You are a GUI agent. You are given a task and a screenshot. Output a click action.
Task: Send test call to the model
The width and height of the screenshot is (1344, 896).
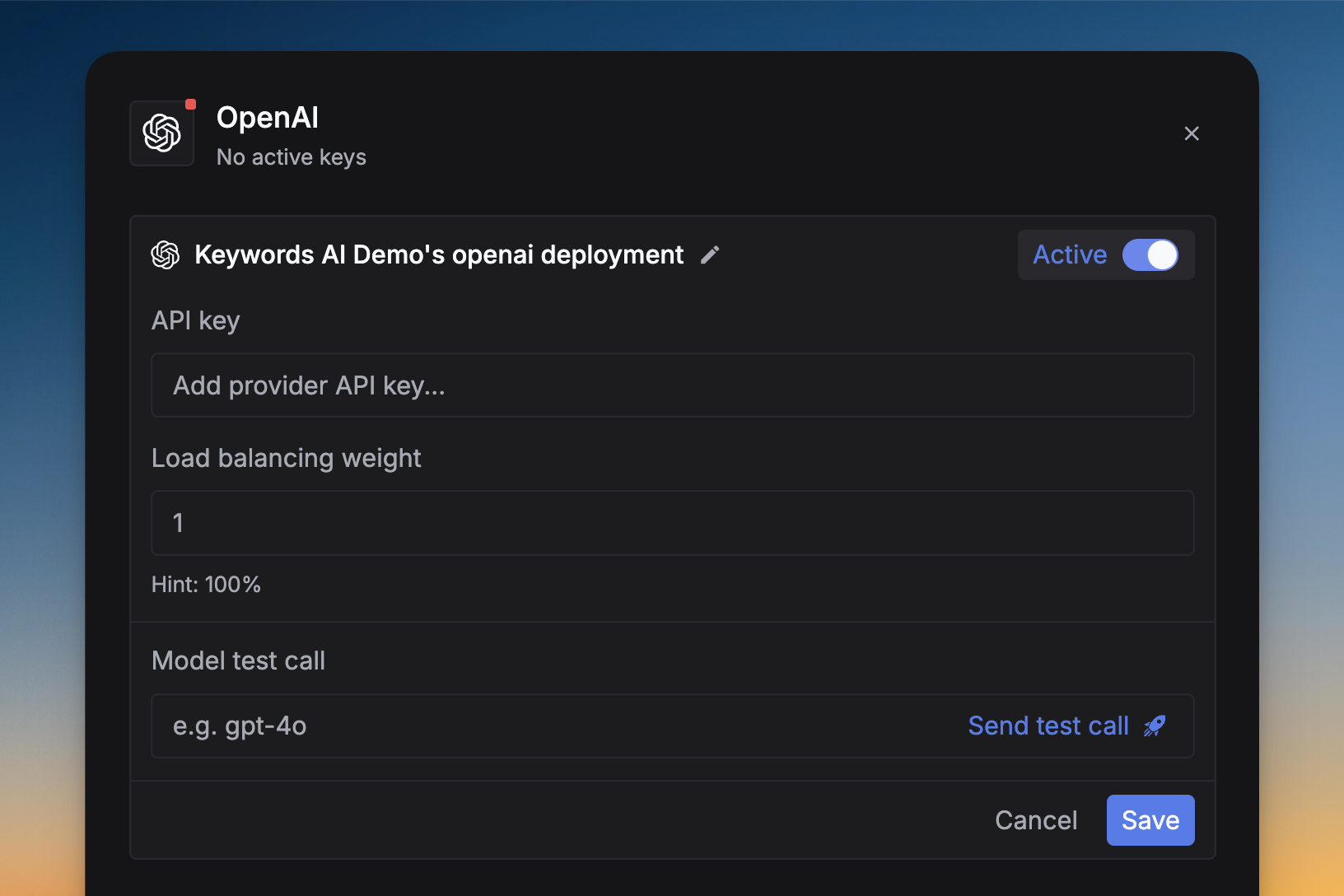click(1048, 726)
